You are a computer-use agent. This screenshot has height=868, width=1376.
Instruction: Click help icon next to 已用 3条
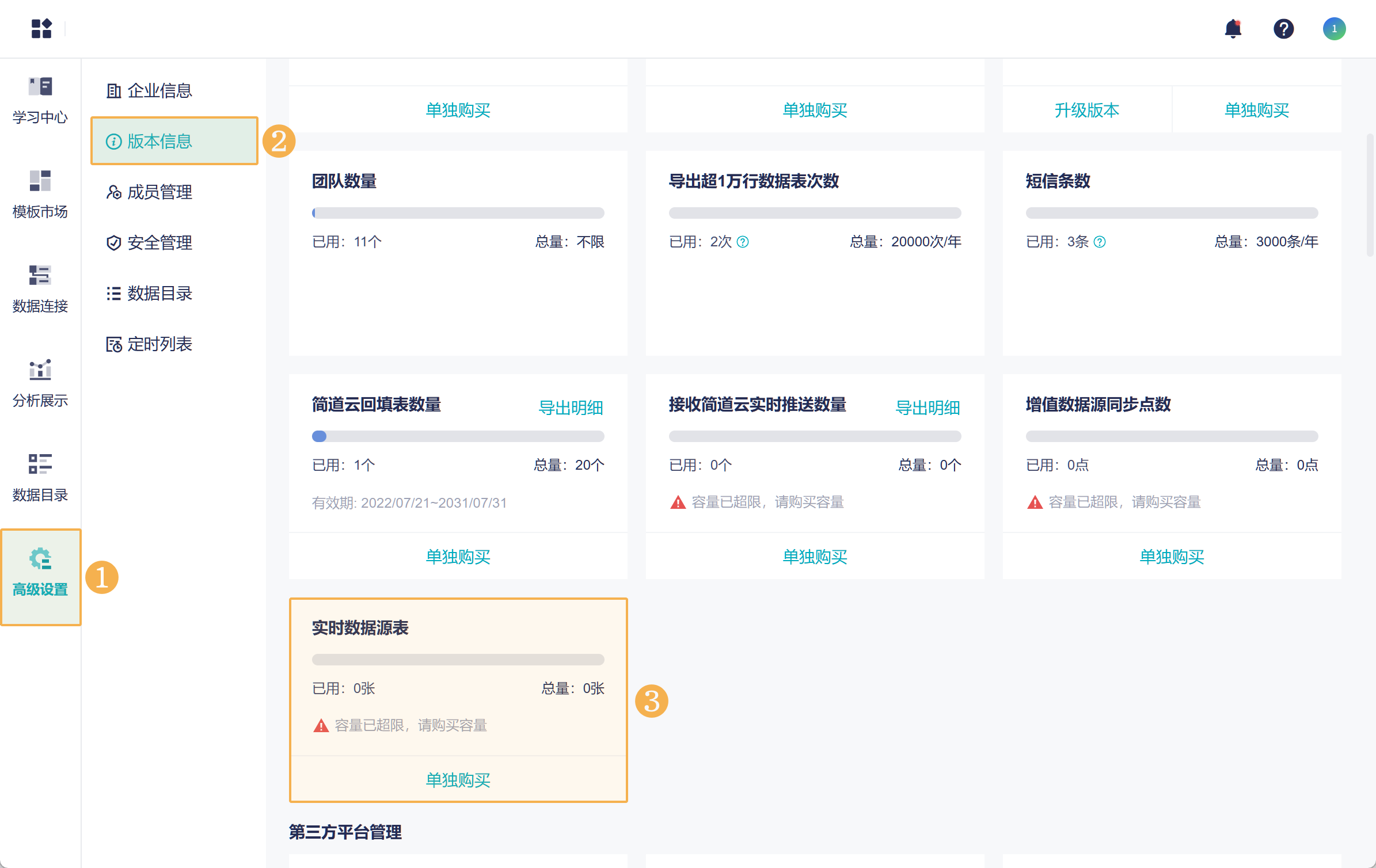pyautogui.click(x=1100, y=242)
